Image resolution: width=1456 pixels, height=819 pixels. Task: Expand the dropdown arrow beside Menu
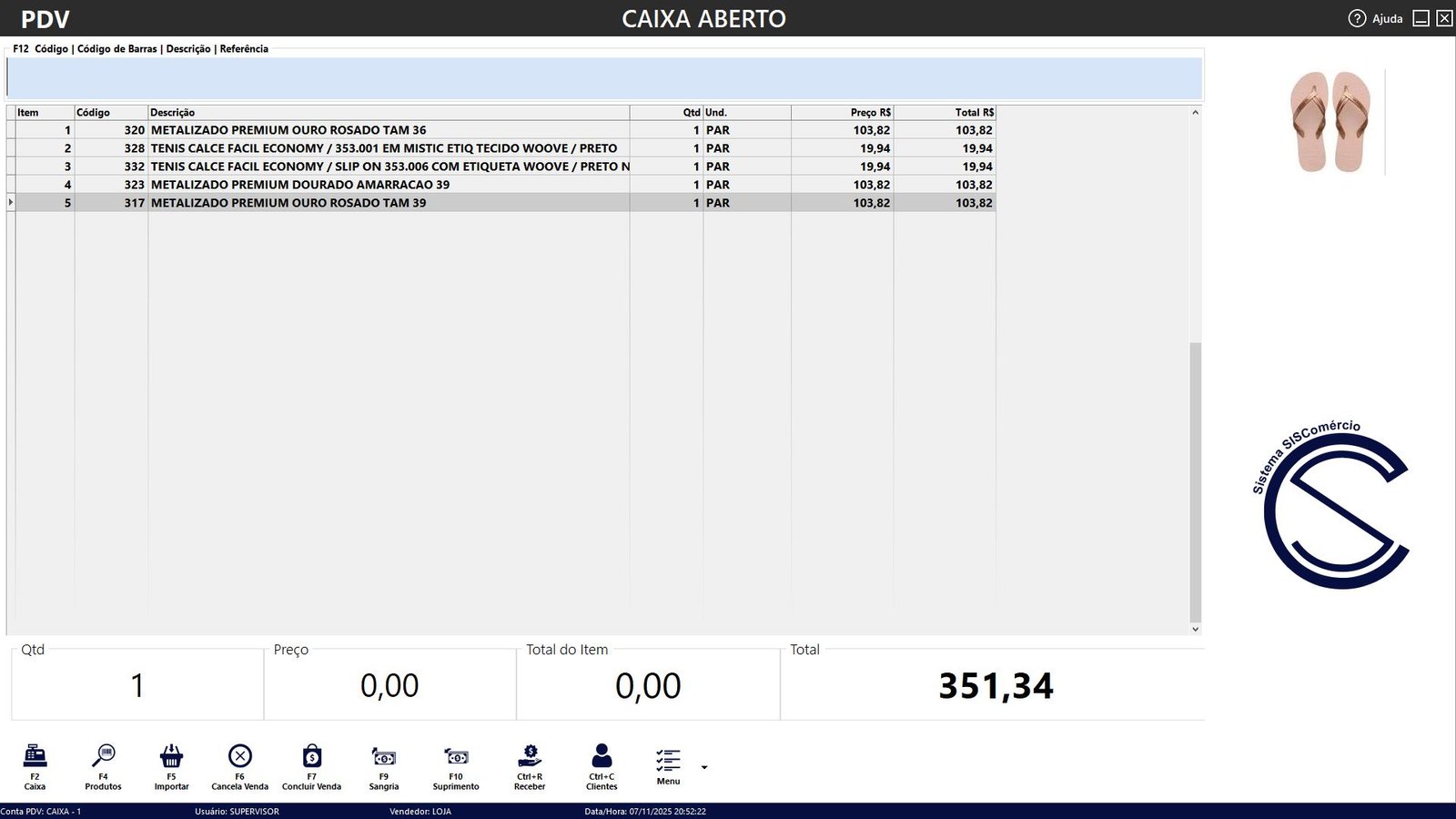(704, 767)
